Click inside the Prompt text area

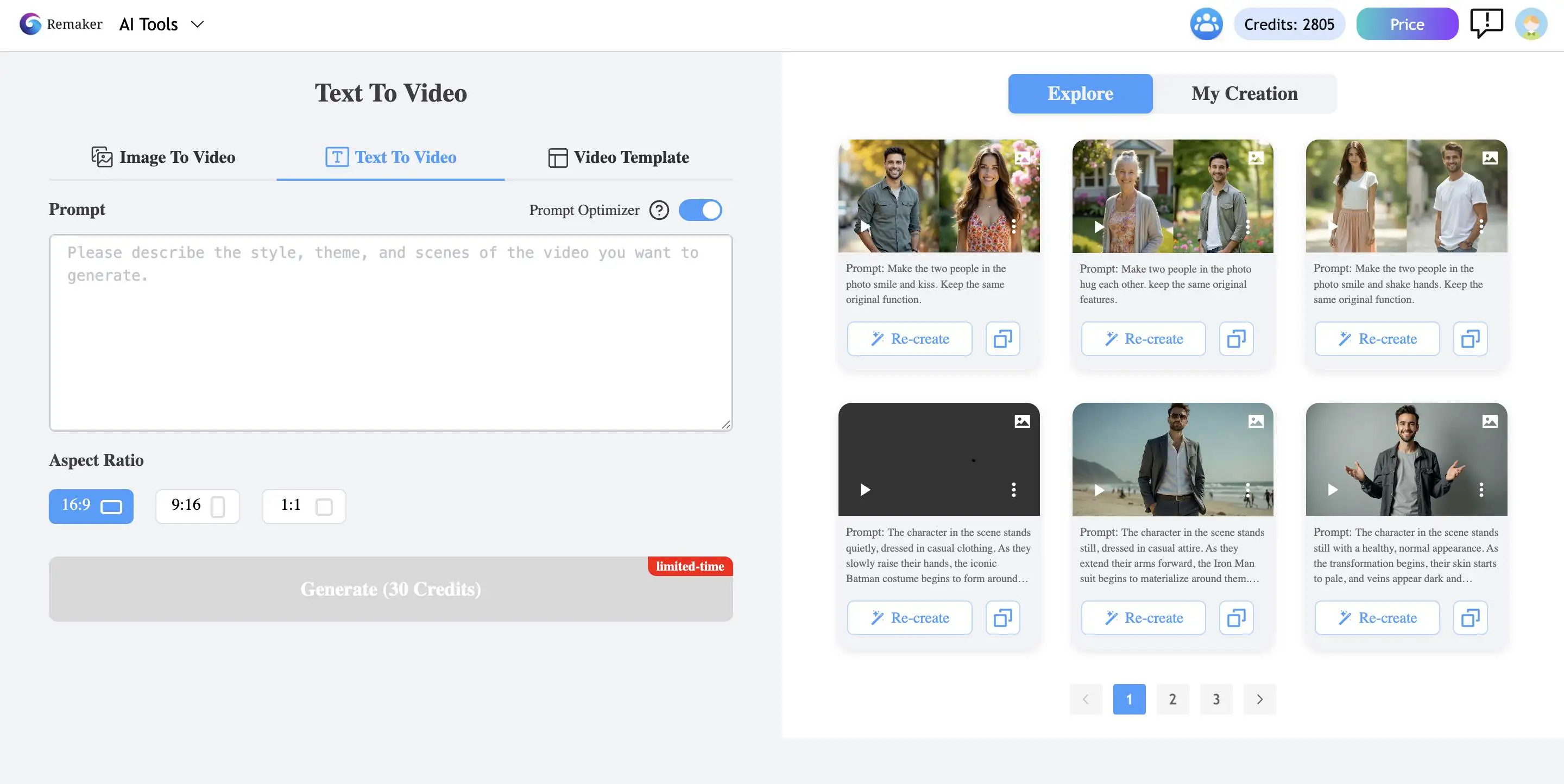click(390, 332)
